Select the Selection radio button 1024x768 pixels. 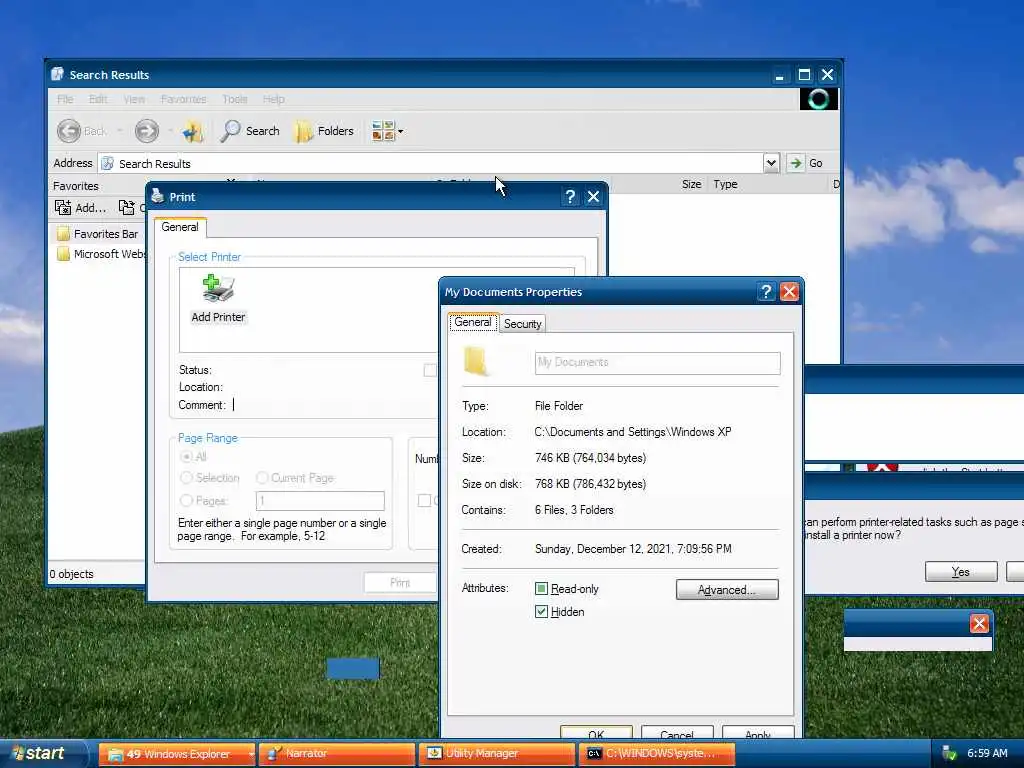pyautogui.click(x=186, y=478)
